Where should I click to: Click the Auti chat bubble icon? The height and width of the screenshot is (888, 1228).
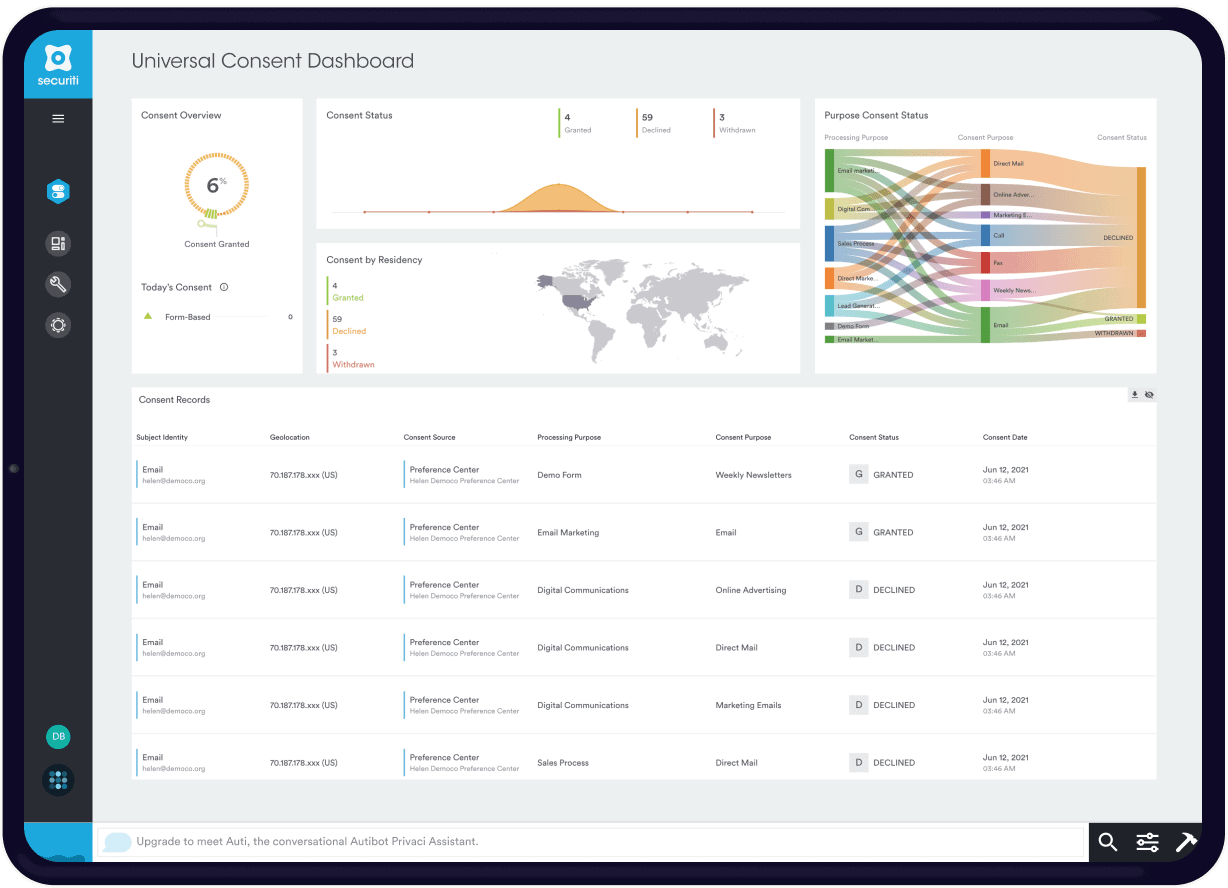coord(117,842)
